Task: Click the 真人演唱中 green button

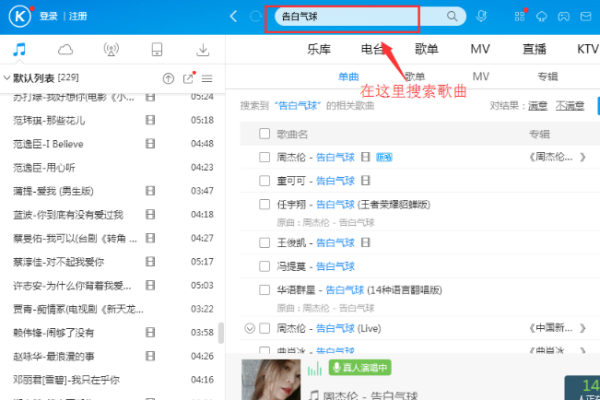Action: pos(360,367)
